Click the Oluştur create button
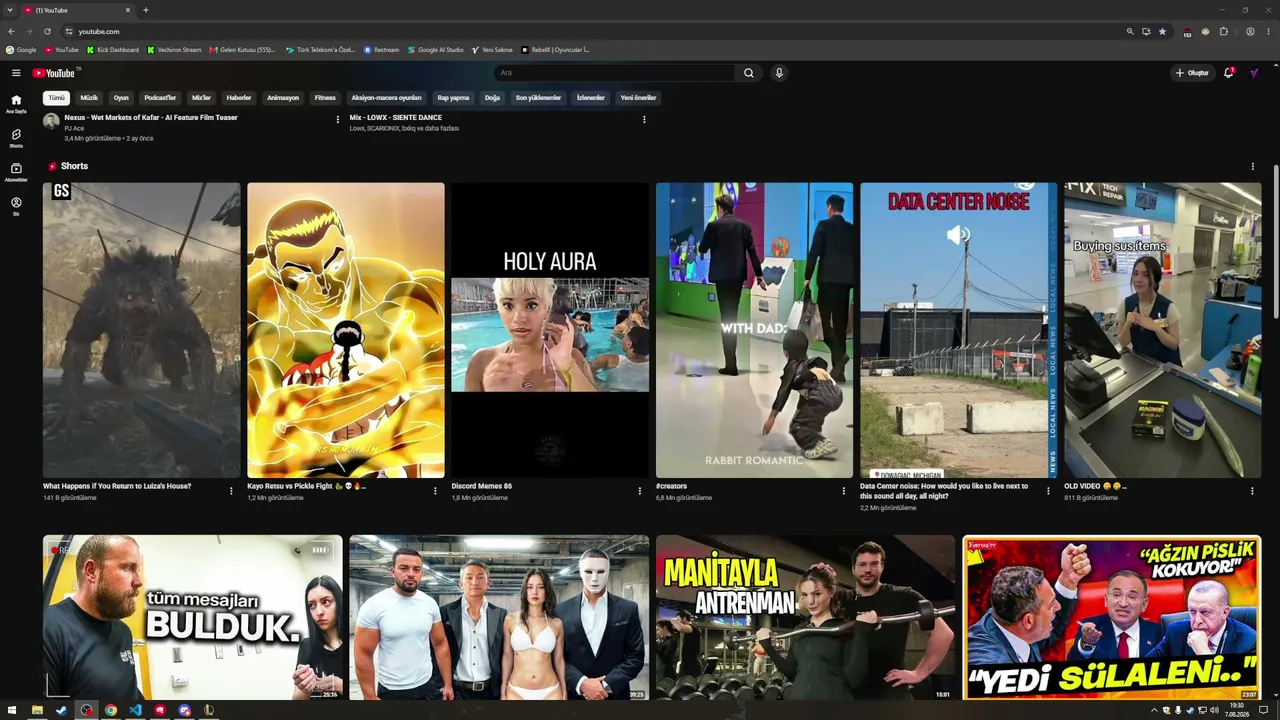Screen dimensions: 1280x720 (1192, 73)
